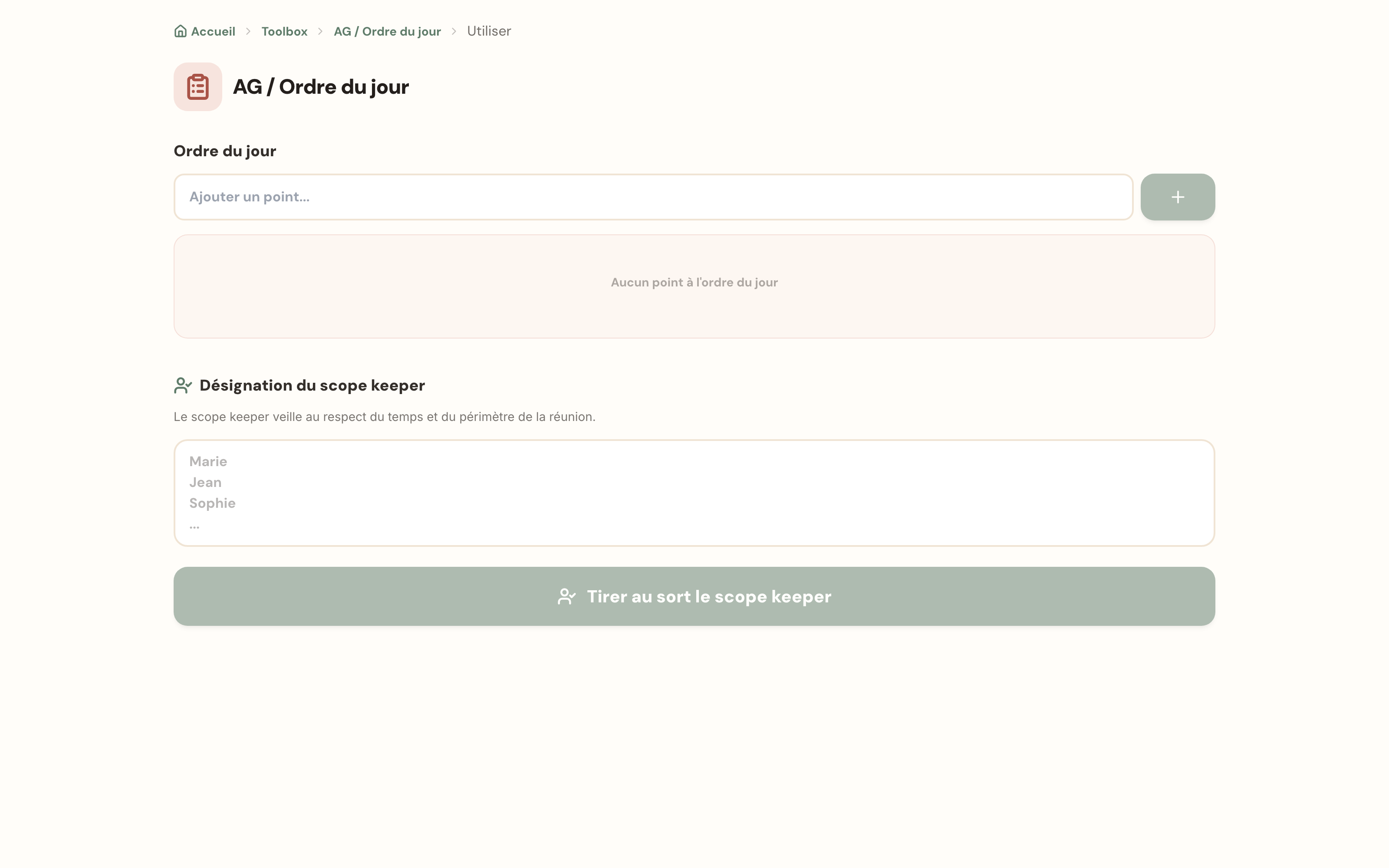Click the red clipboard agenda icon
Image resolution: width=1389 pixels, height=868 pixels.
pos(198,87)
